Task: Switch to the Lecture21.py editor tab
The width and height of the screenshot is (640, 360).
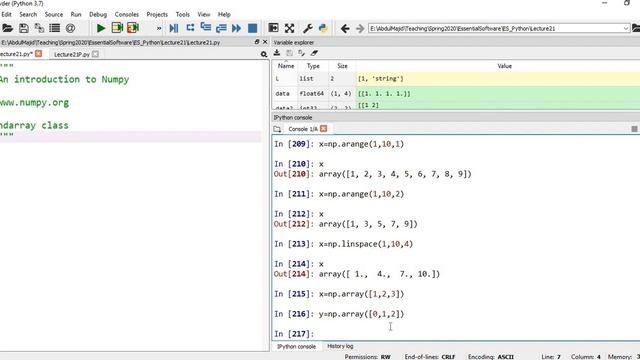Action: (x=16, y=54)
